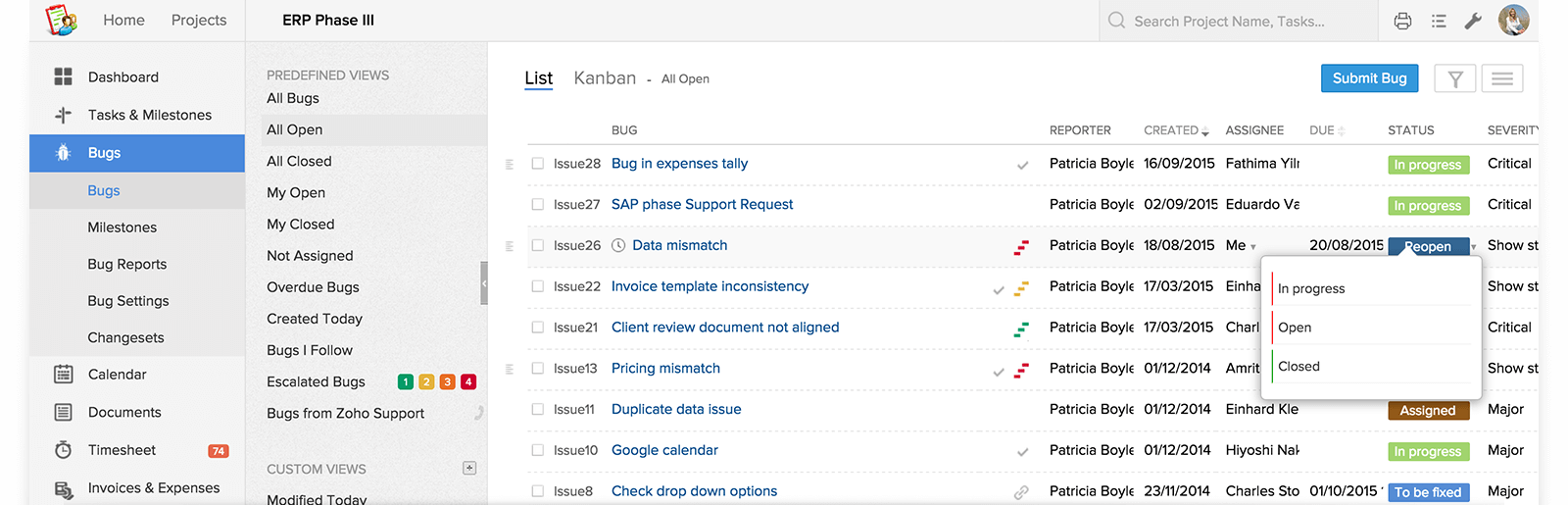Open the Data mismatch bug link
The width and height of the screenshot is (1568, 505).
point(680,246)
